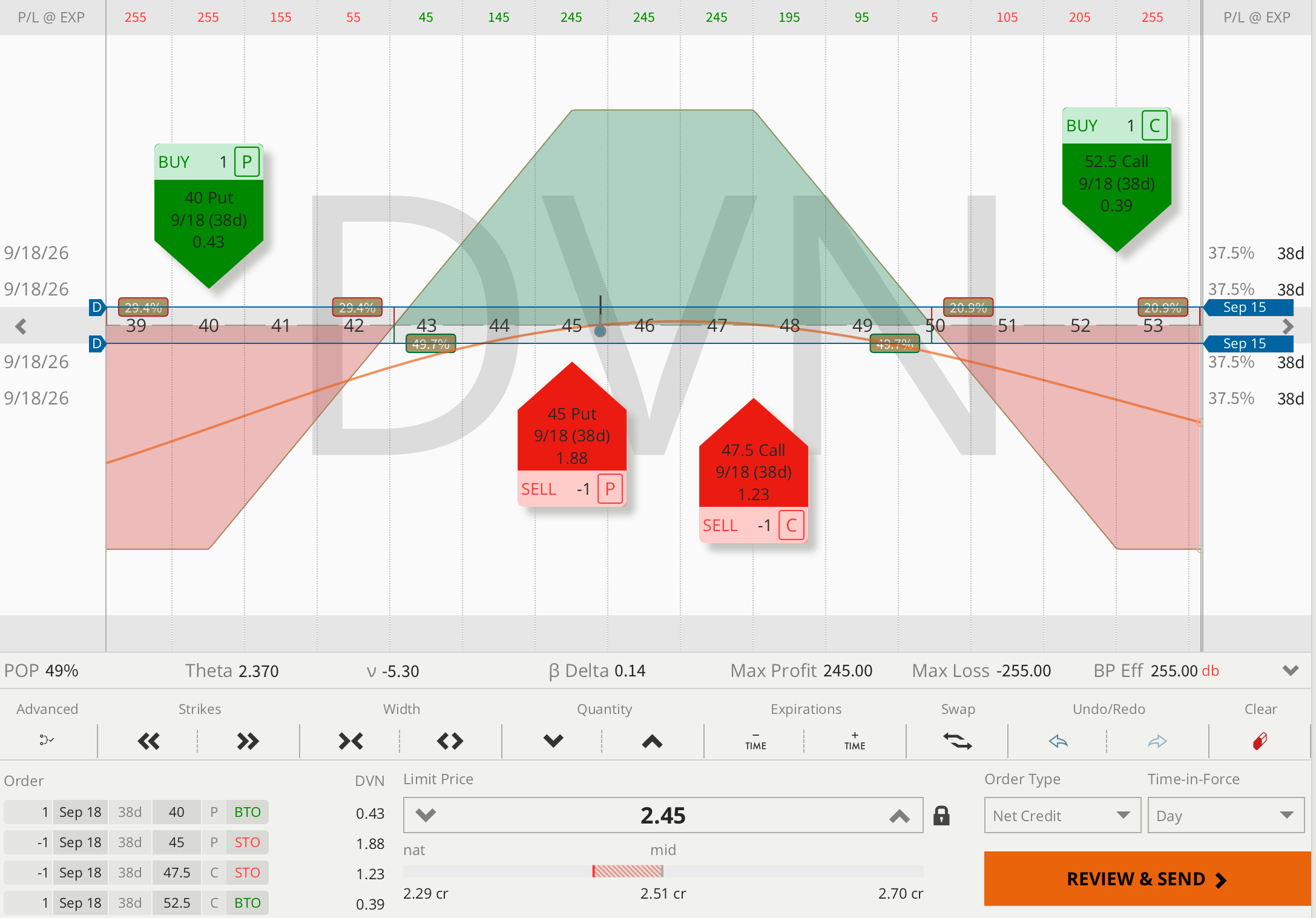Narrow the spread width icon
Image resolution: width=1316 pixels, height=918 pixels.
pos(350,741)
